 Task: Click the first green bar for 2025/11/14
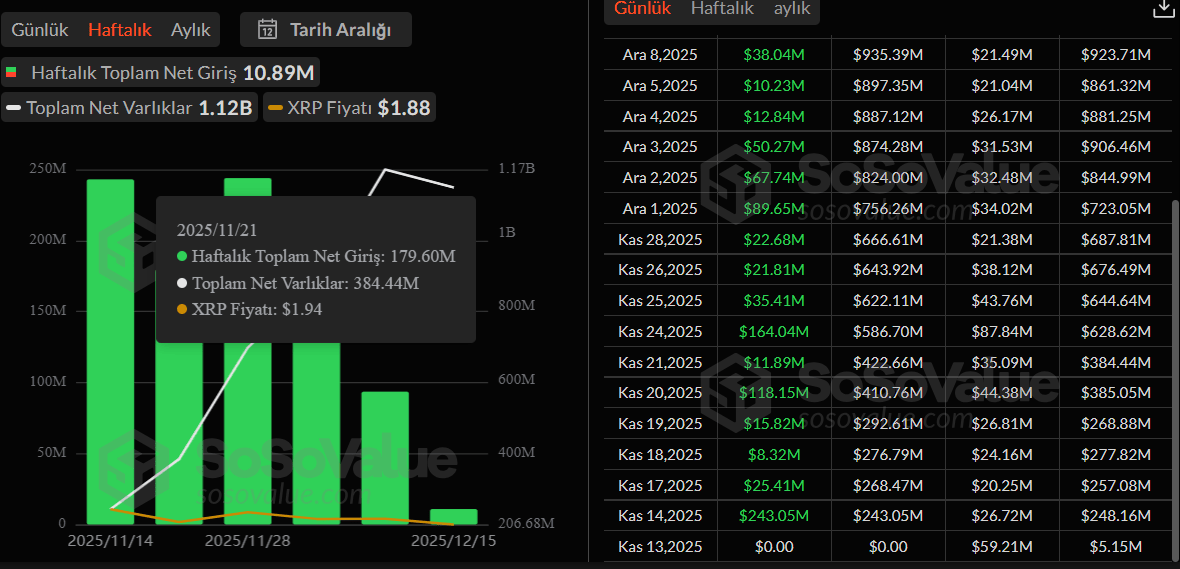coord(110,350)
